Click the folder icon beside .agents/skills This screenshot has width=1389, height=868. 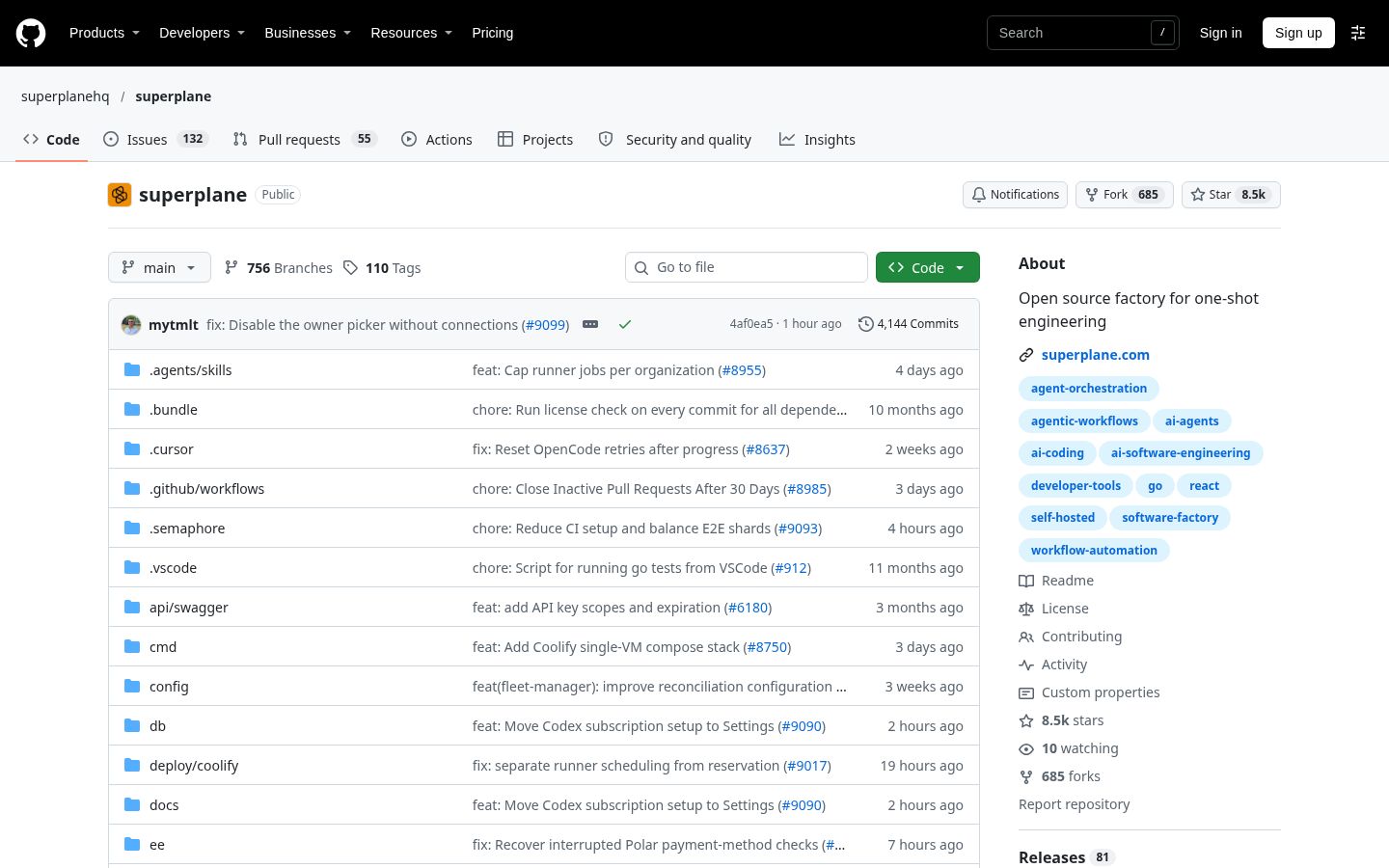pyautogui.click(x=132, y=370)
